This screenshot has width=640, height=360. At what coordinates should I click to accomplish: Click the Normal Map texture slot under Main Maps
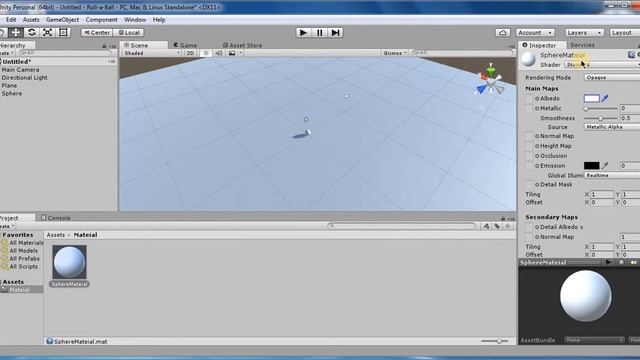pos(529,136)
